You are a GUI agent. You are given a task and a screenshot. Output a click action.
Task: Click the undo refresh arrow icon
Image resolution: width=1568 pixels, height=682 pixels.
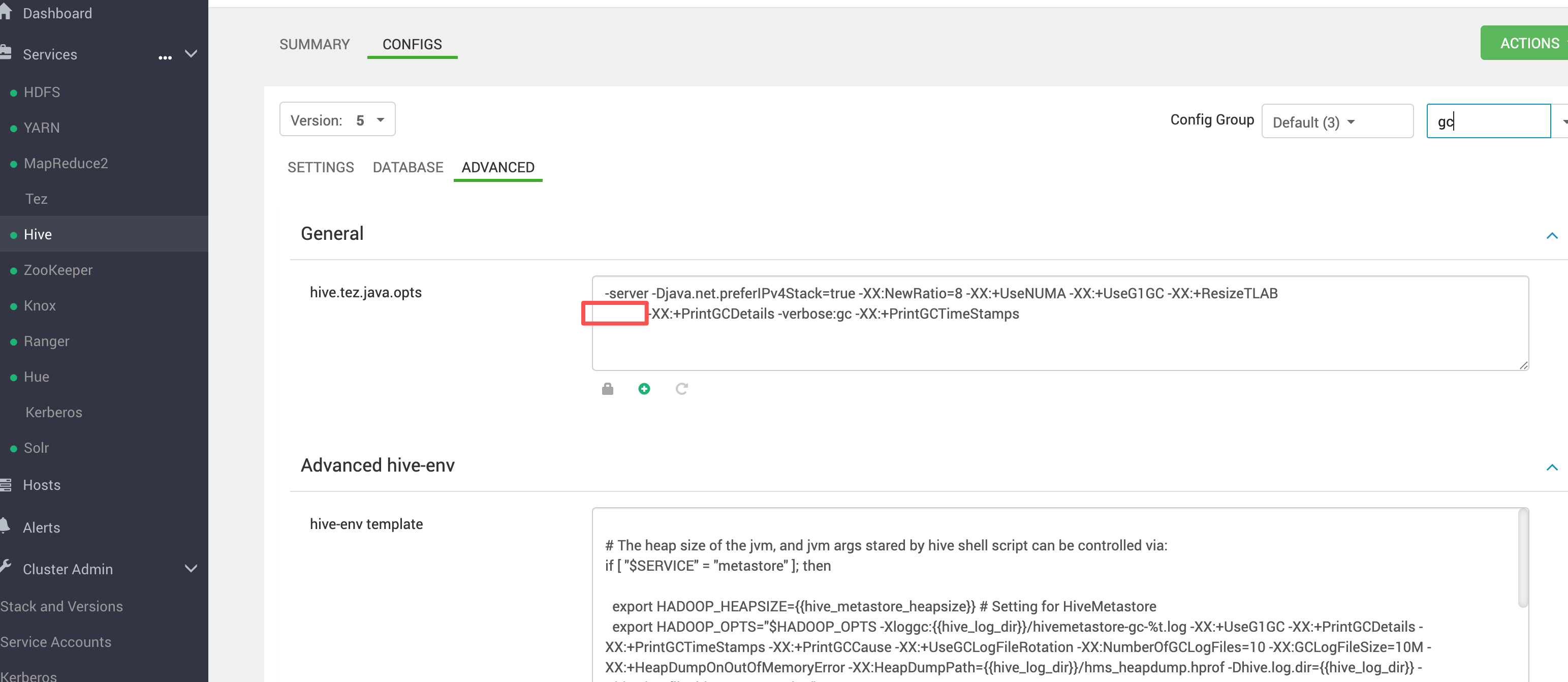681,388
